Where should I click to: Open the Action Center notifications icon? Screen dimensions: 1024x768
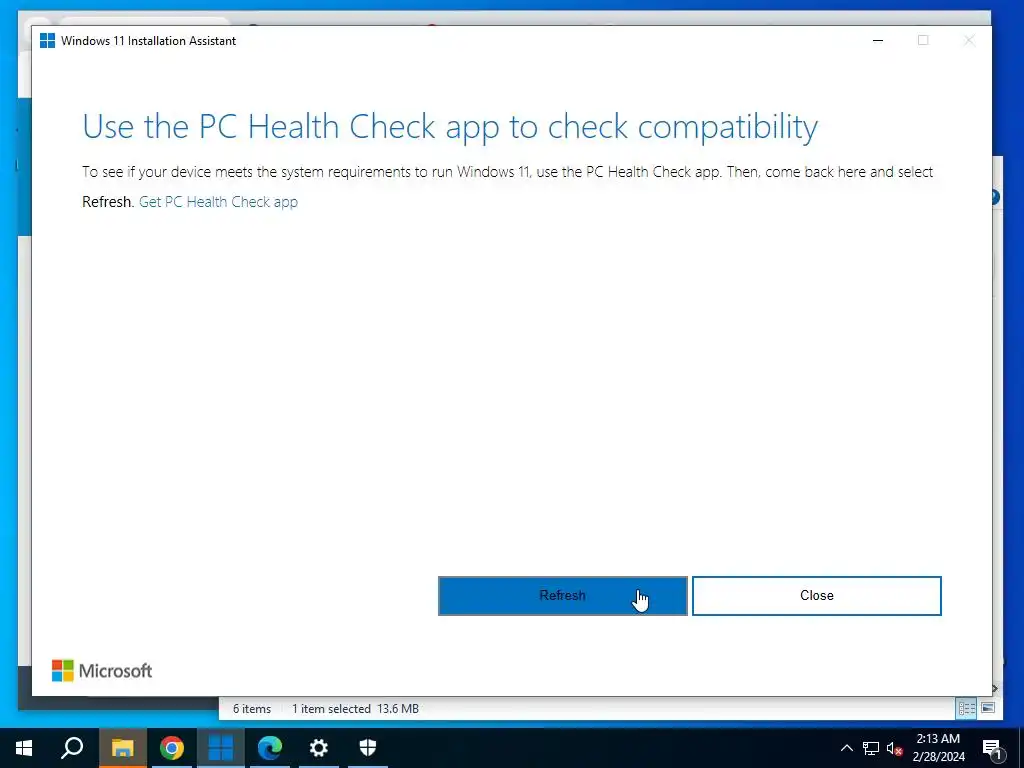992,748
